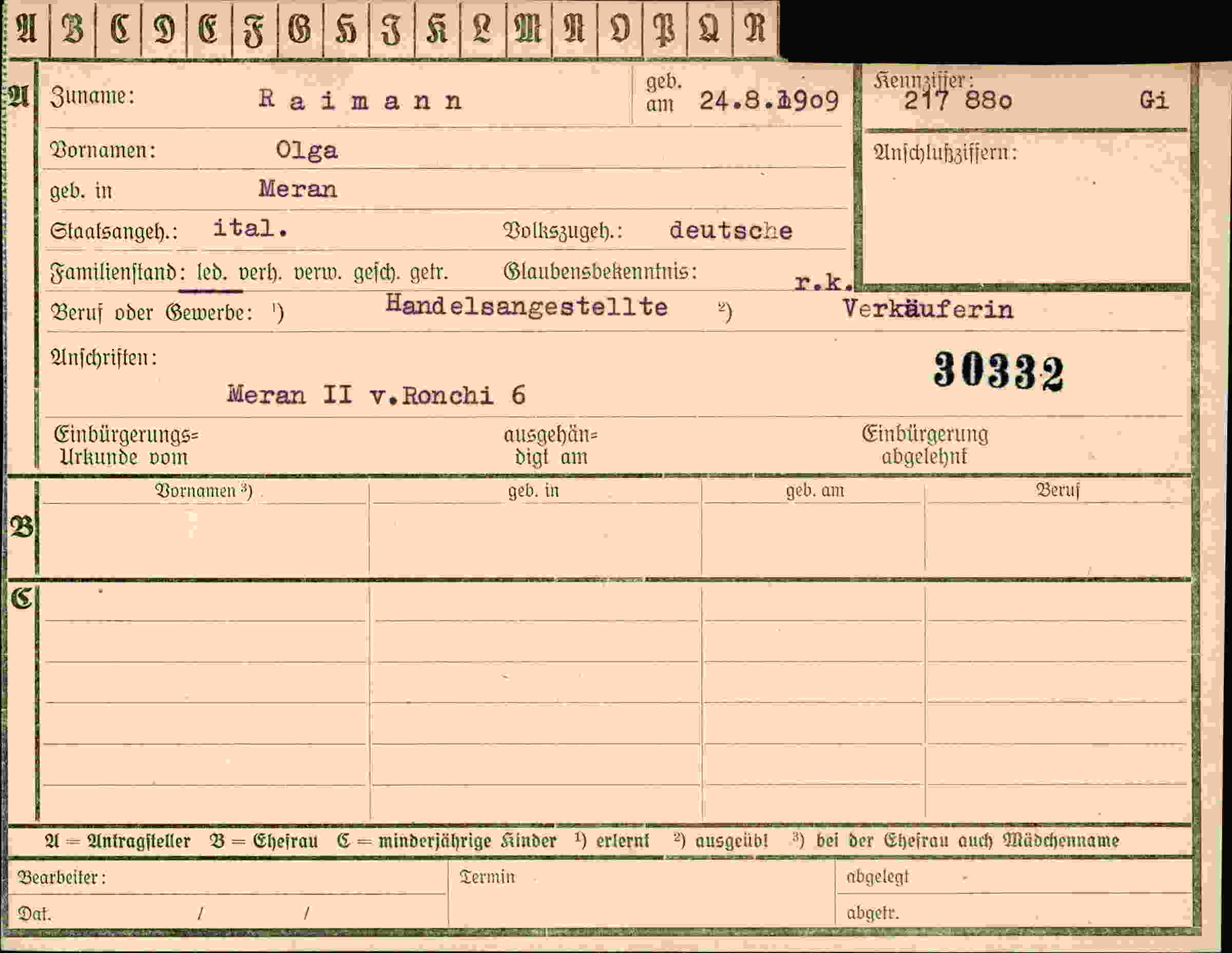Image resolution: width=1232 pixels, height=953 pixels.
Task: Click the 'Dat.' field label
Action: click(x=34, y=914)
